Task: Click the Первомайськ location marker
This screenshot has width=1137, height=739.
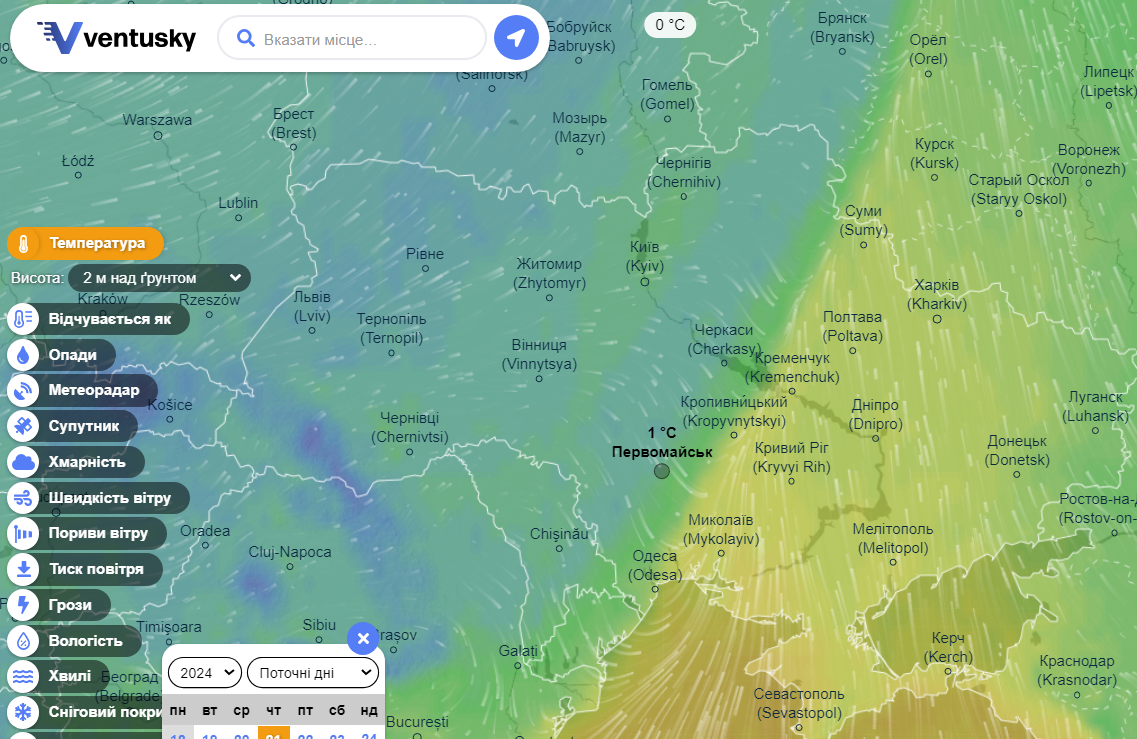Action: 662,471
